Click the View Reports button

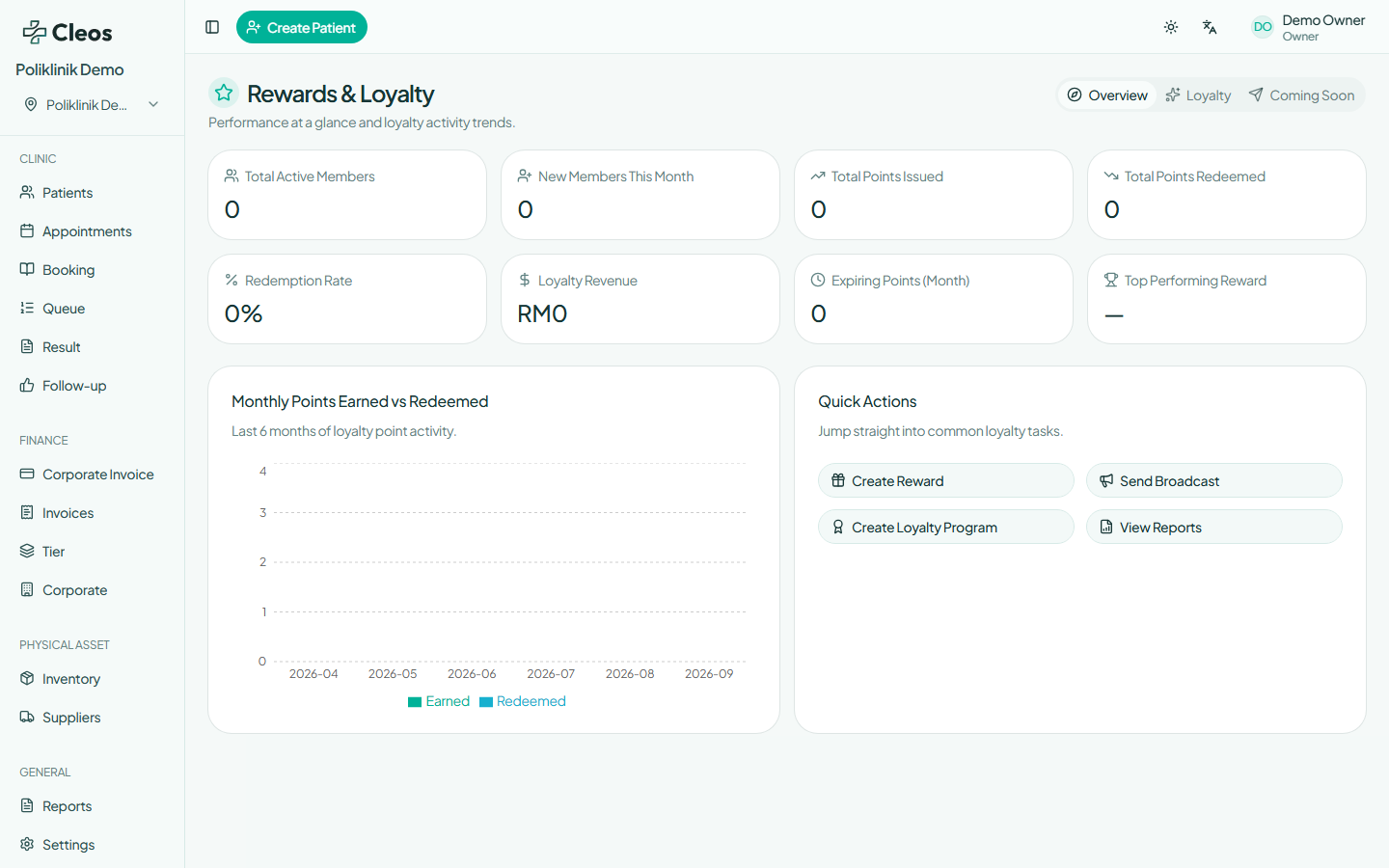tap(1214, 527)
